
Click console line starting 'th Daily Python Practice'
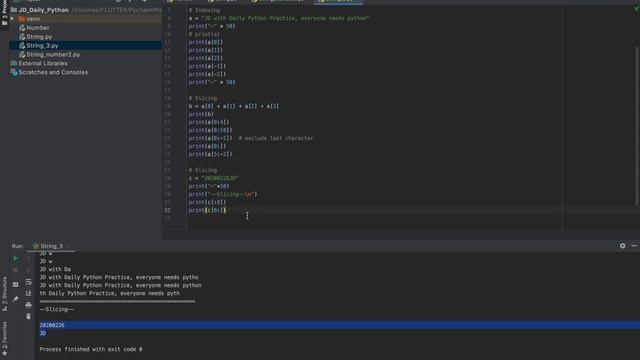[x=109, y=293]
